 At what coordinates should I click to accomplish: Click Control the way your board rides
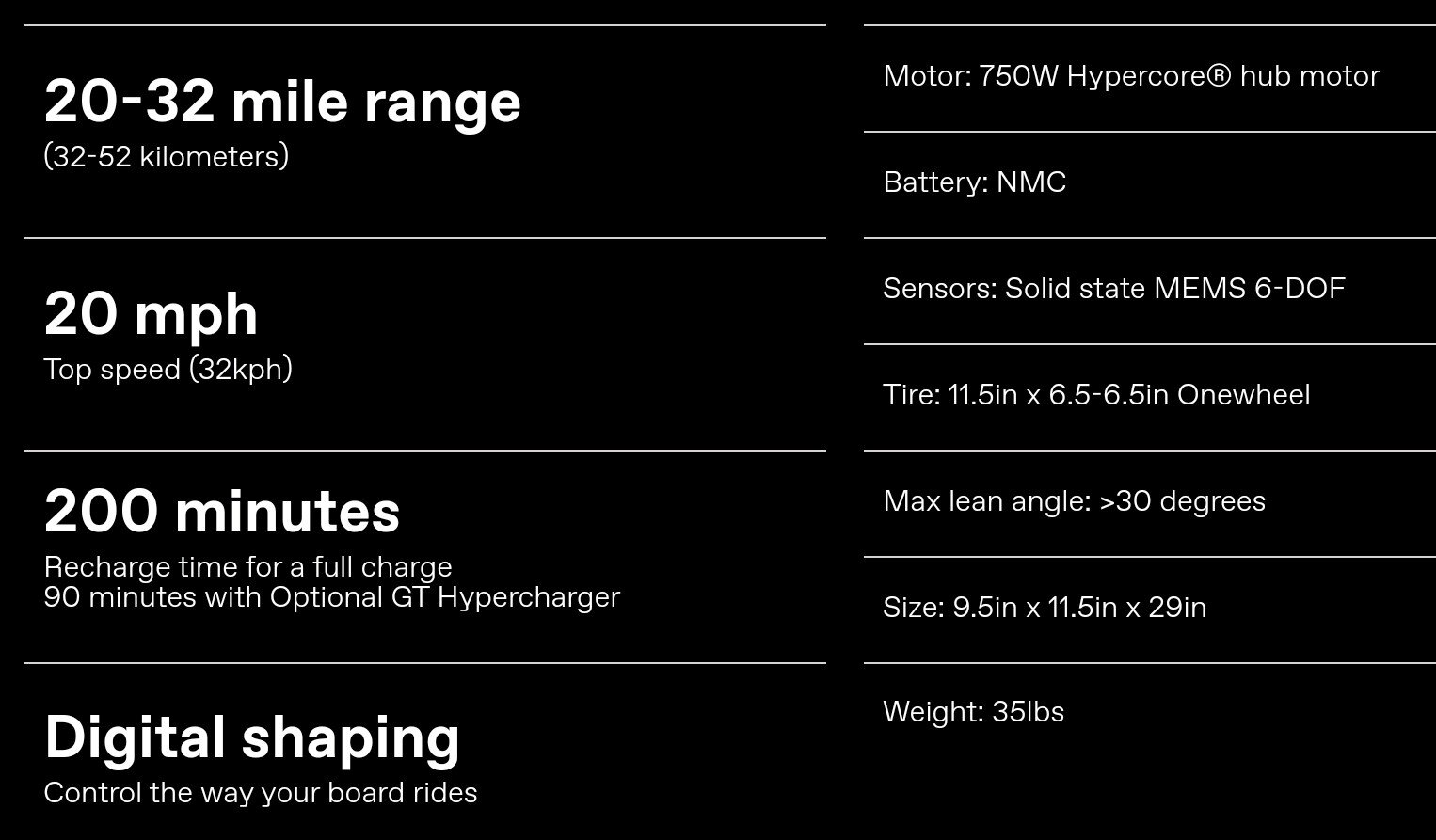[x=261, y=793]
